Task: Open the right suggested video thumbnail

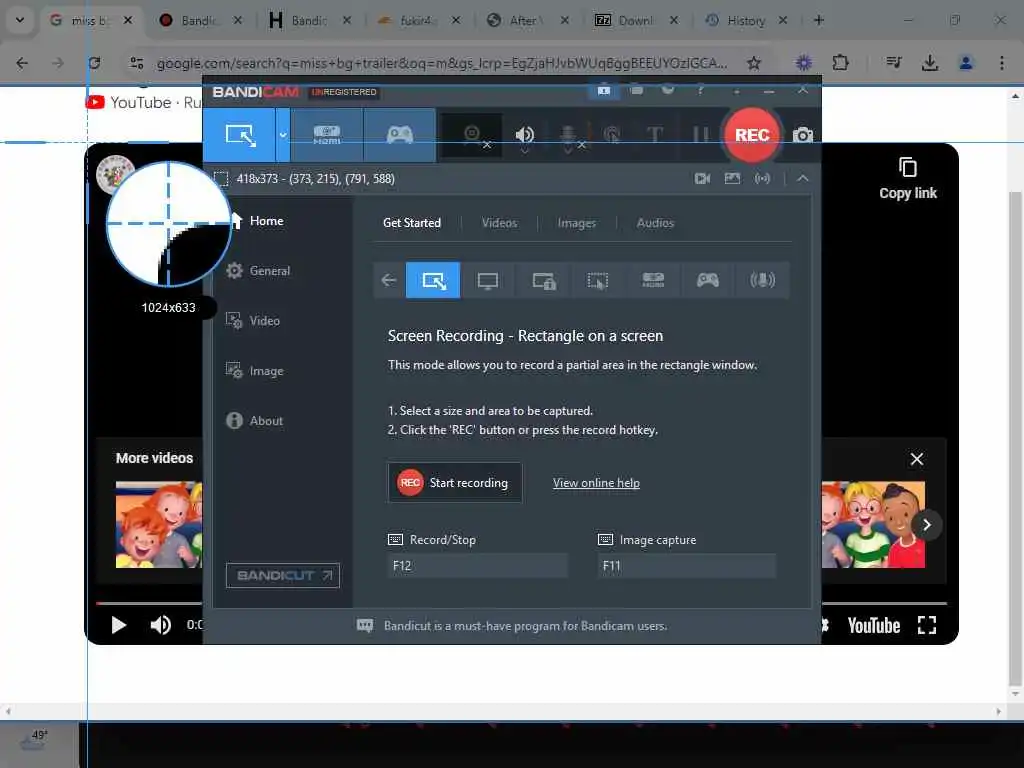Action: click(872, 524)
